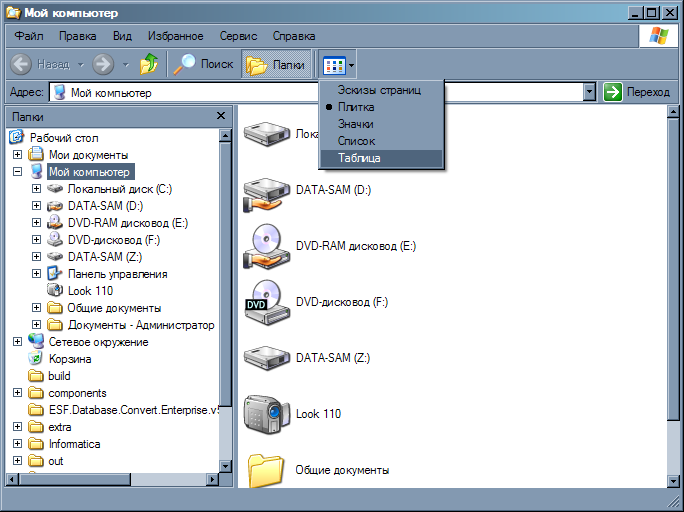Viewport: 684px width, 512px height.
Task: Collapse Мой компьютер tree node
Action: [x=17, y=172]
